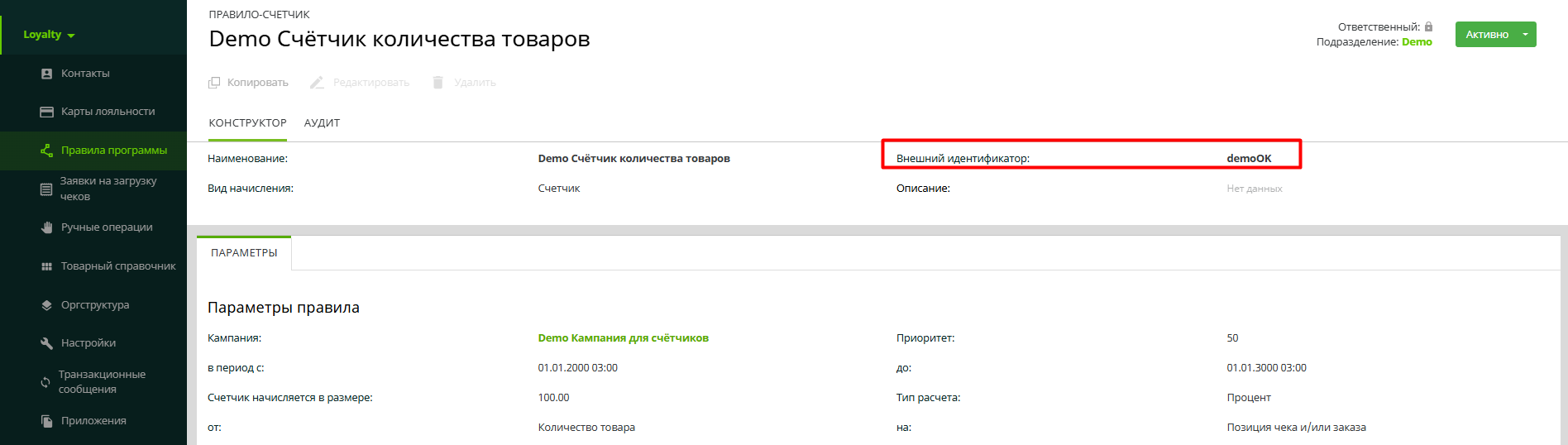Click the applications icon in sidebar
This screenshot has width=1568, height=445.
coord(47,421)
